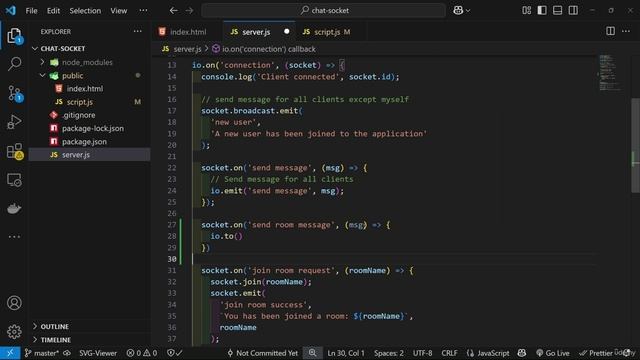Open package-lock.json in the explorer
640x360 pixels.
[93, 128]
